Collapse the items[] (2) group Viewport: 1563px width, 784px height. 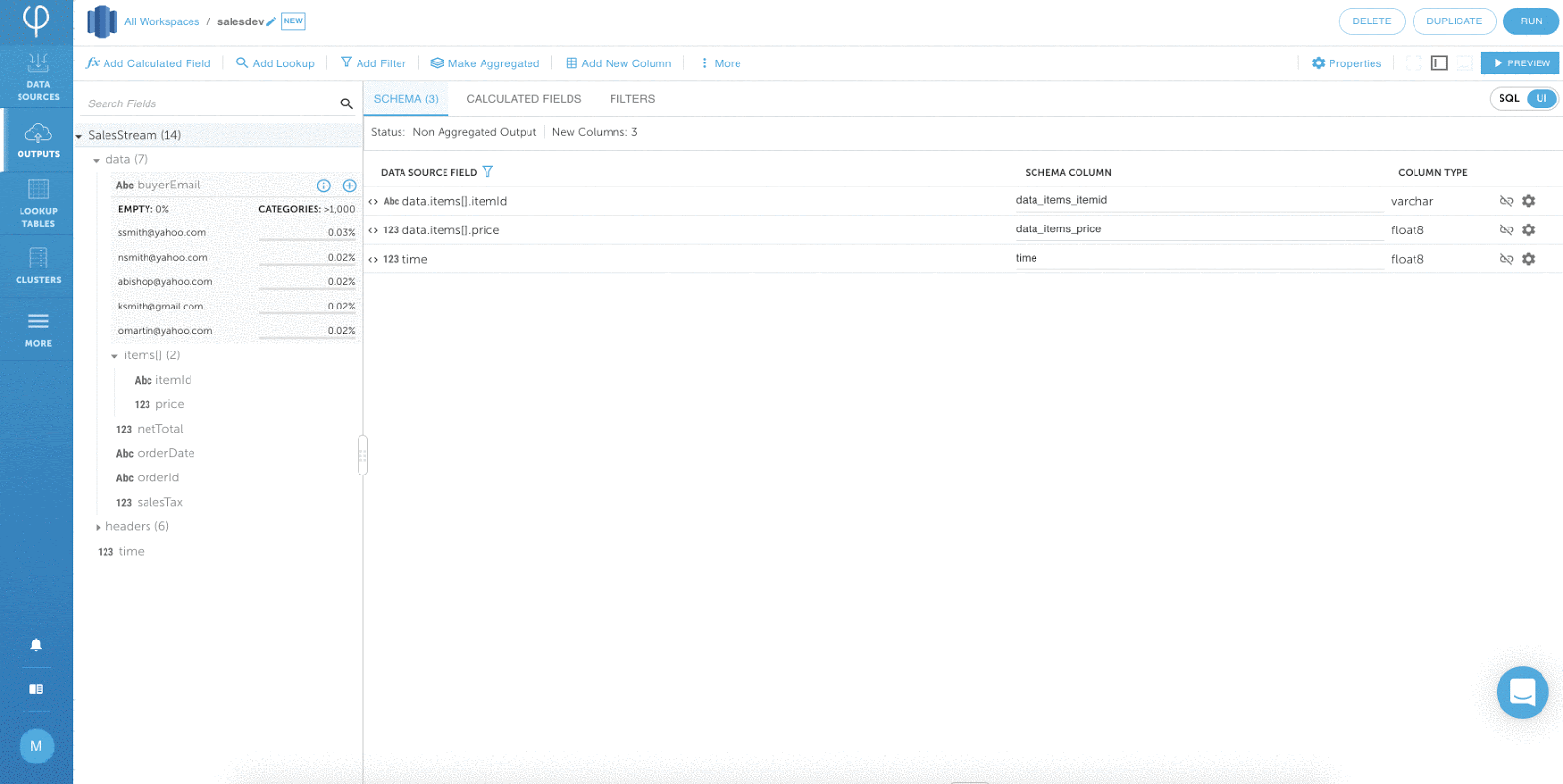(114, 356)
